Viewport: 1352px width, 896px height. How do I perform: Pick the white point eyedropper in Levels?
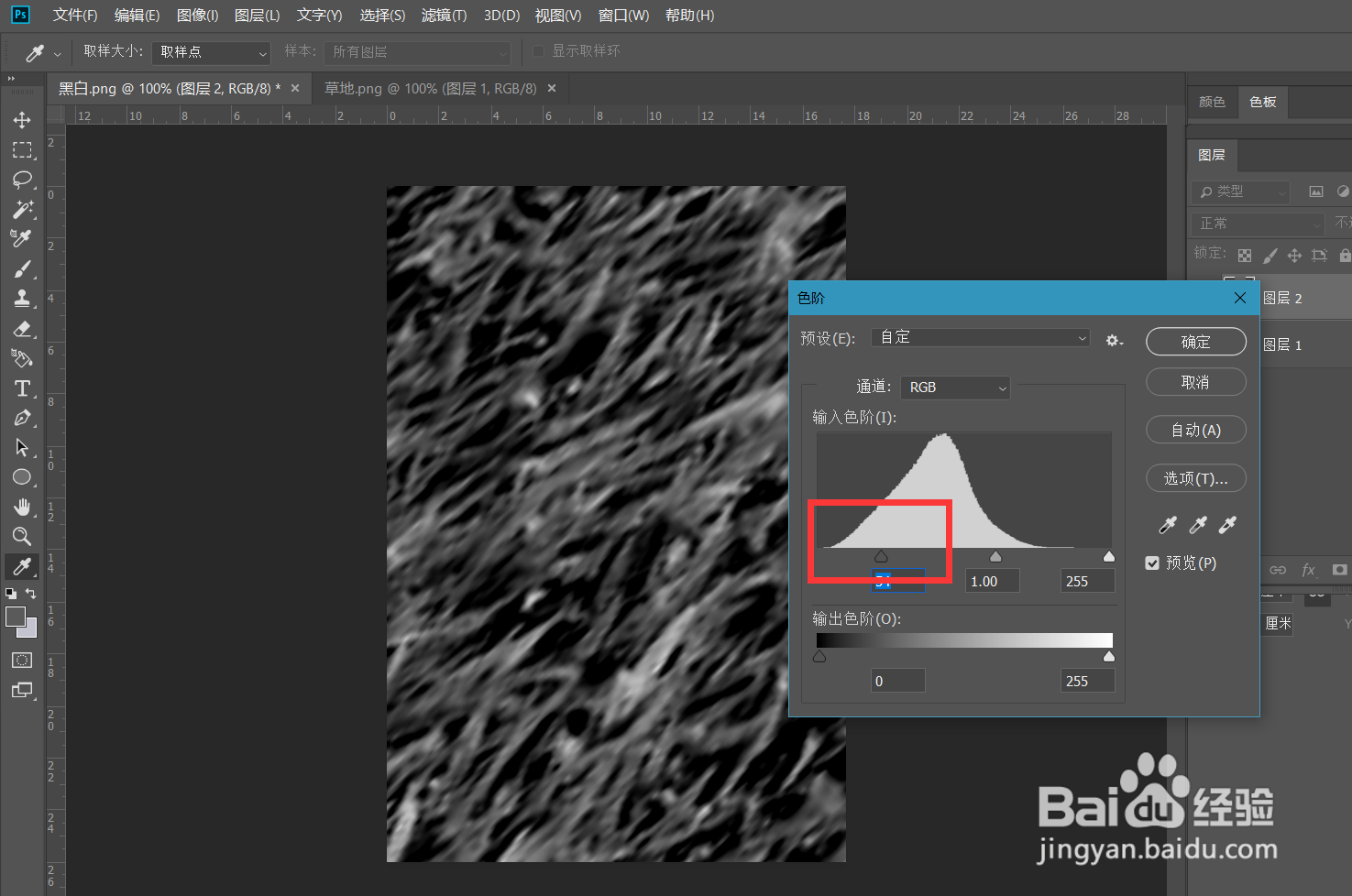1227,525
